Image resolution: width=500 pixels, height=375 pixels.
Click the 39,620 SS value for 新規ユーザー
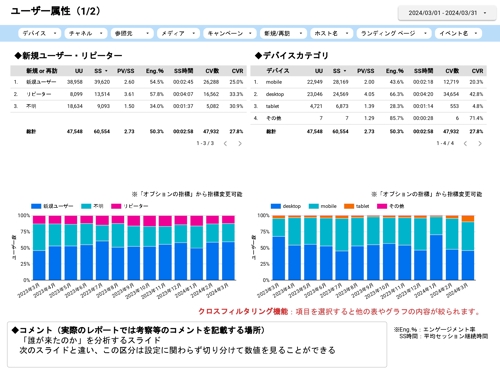click(x=102, y=82)
